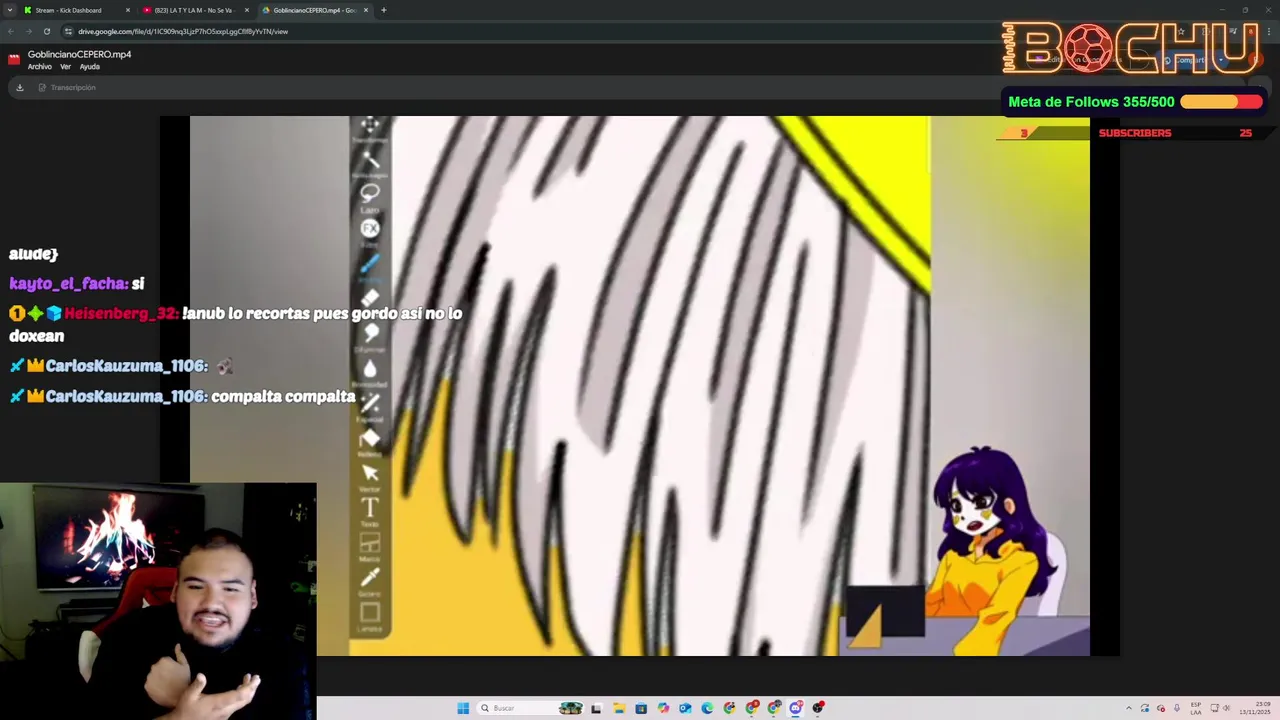This screenshot has height=720, width=1280.
Task: Open Outlook from the taskbar
Action: click(x=685, y=708)
